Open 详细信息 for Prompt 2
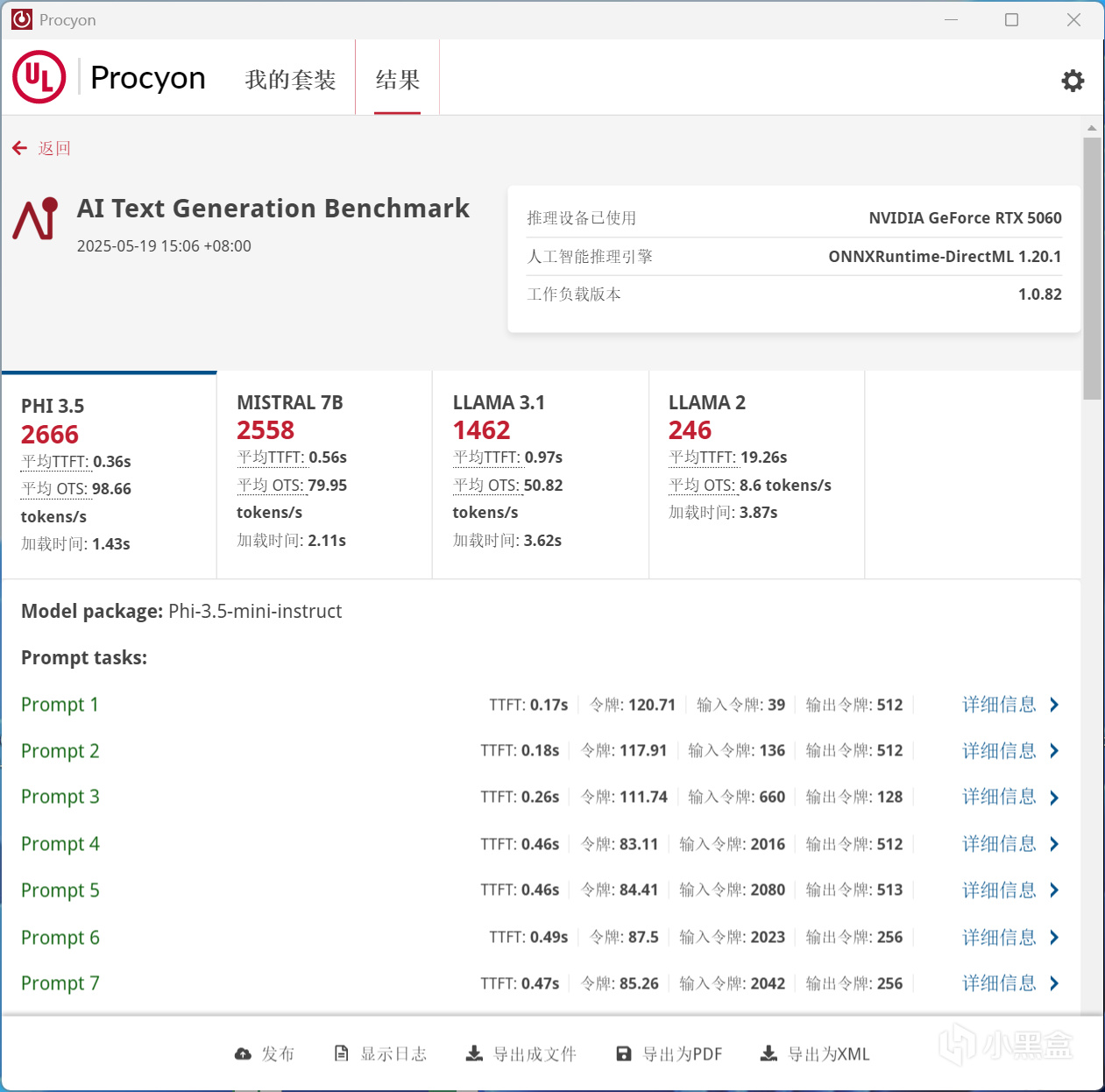The image size is (1105, 1092). 999,750
